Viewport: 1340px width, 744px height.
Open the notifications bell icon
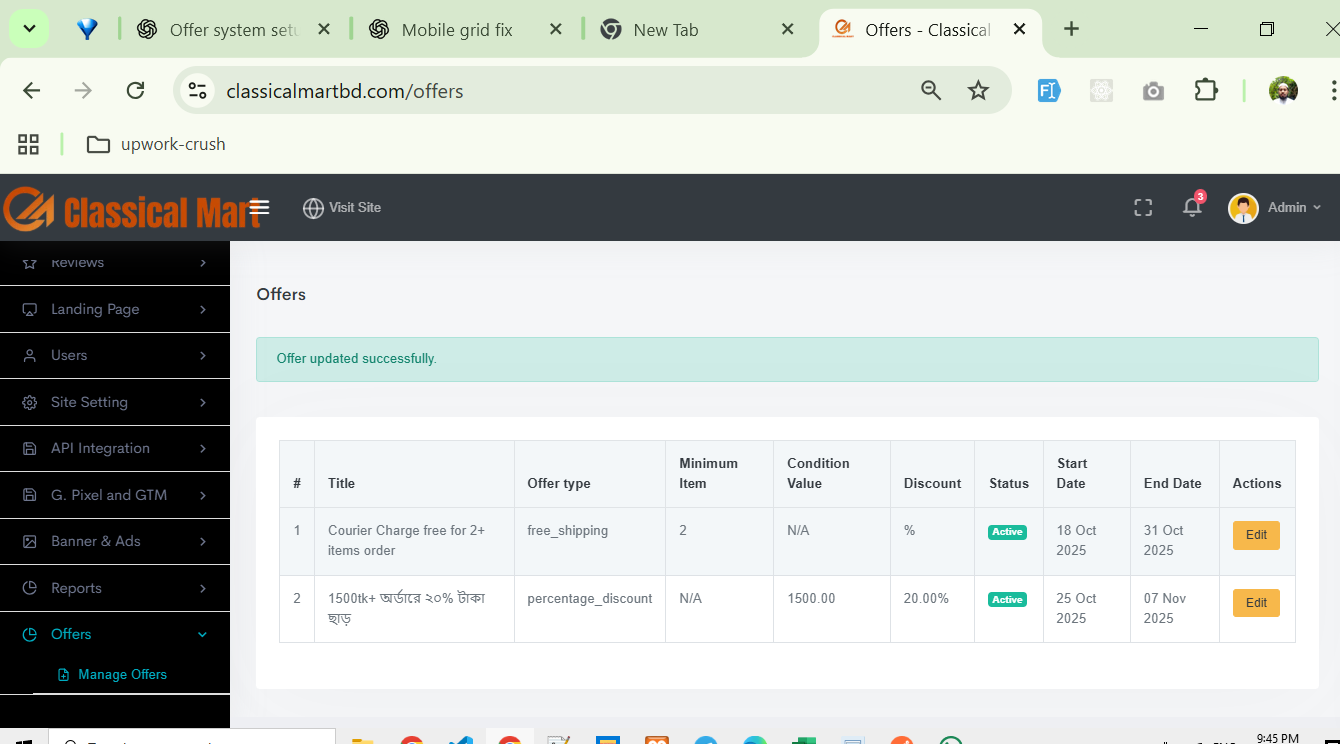1192,207
